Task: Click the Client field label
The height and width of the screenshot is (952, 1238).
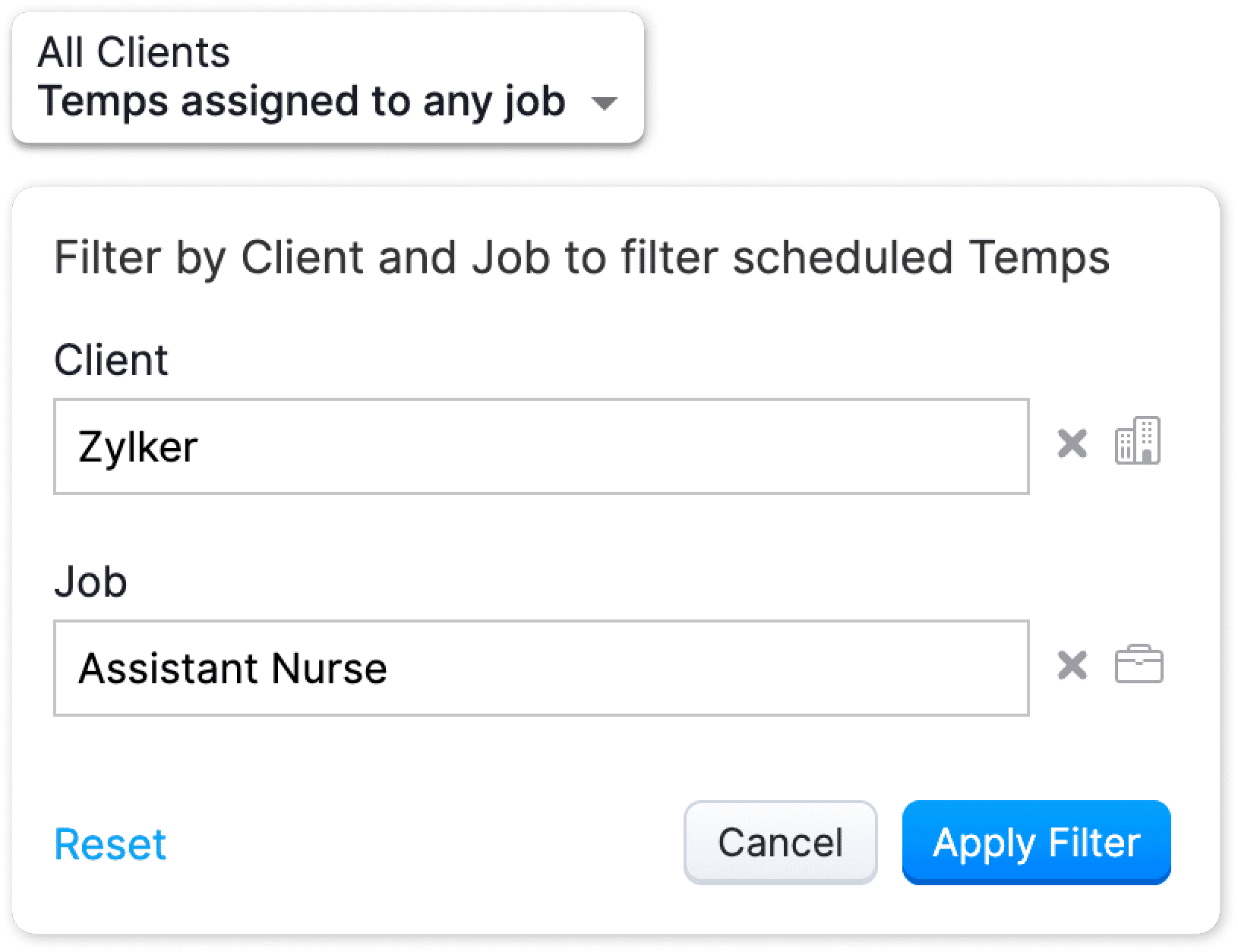Action: [x=111, y=360]
